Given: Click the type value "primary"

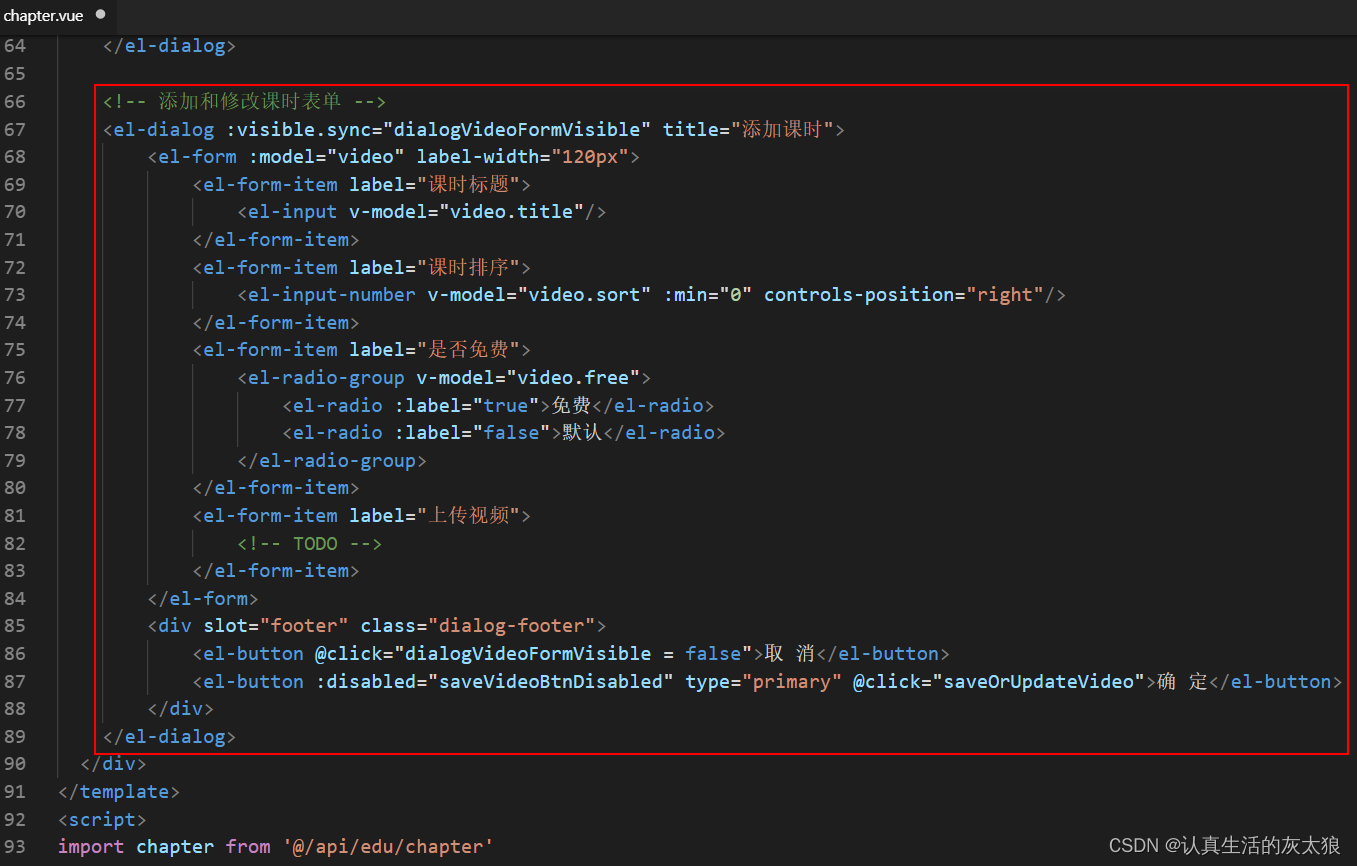Looking at the screenshot, I should click(x=791, y=682).
